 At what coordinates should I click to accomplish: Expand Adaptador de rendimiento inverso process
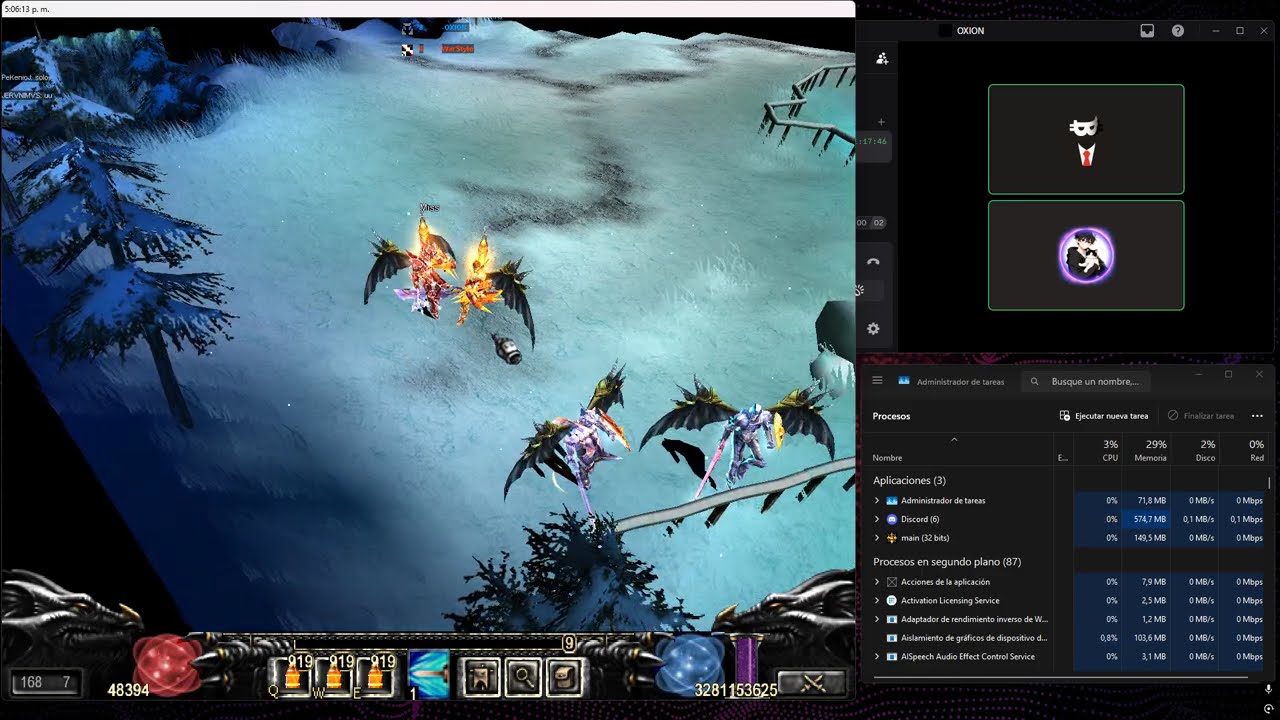[x=877, y=619]
